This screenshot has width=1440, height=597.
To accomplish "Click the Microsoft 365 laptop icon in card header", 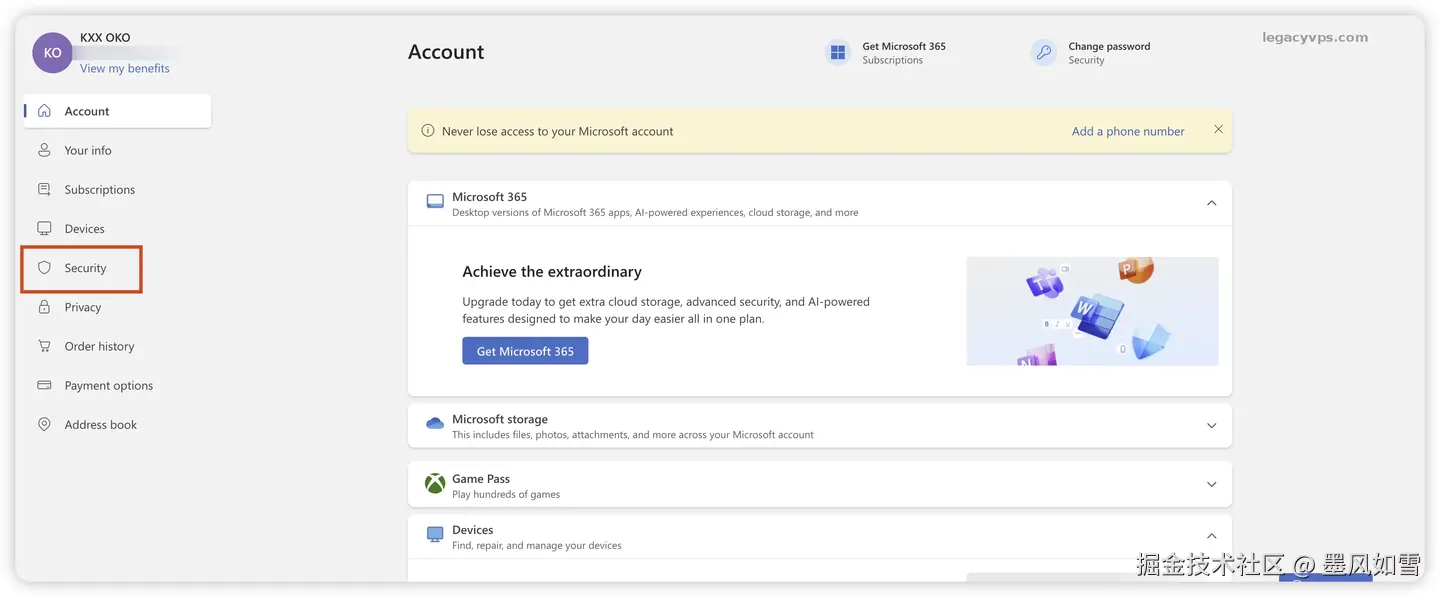I will pos(435,202).
